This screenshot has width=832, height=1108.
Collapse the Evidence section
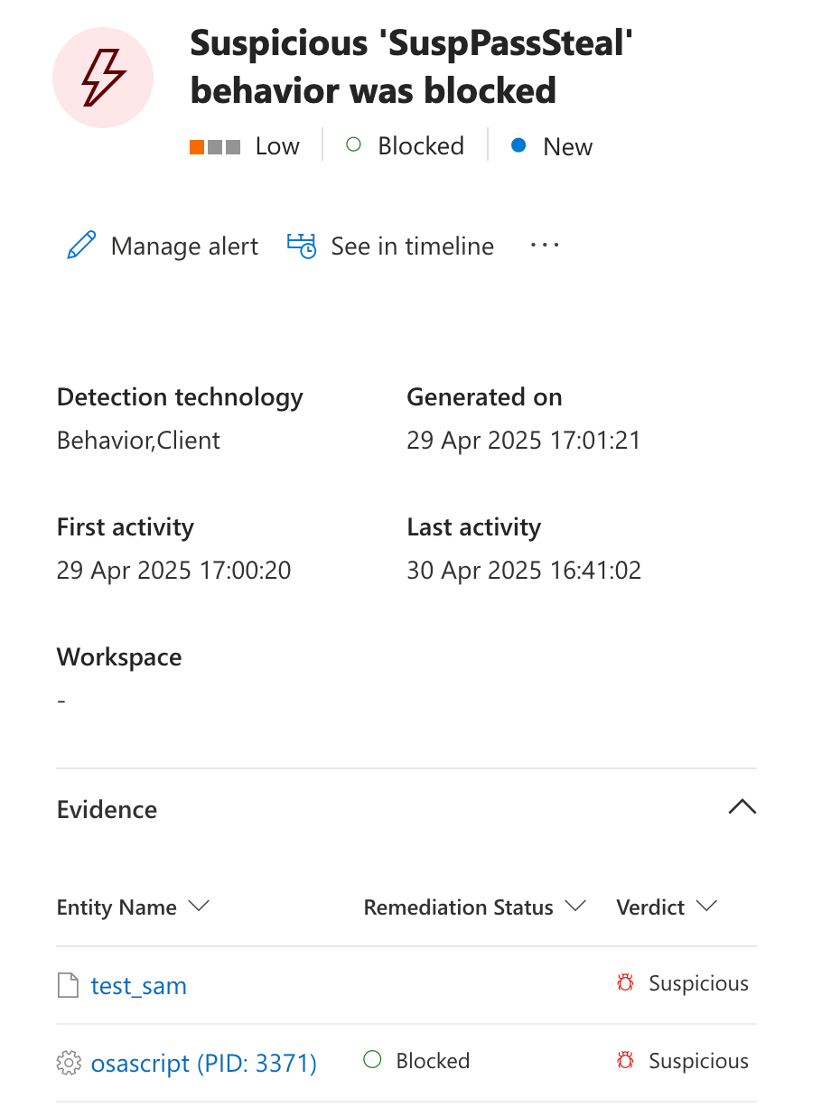tap(742, 808)
